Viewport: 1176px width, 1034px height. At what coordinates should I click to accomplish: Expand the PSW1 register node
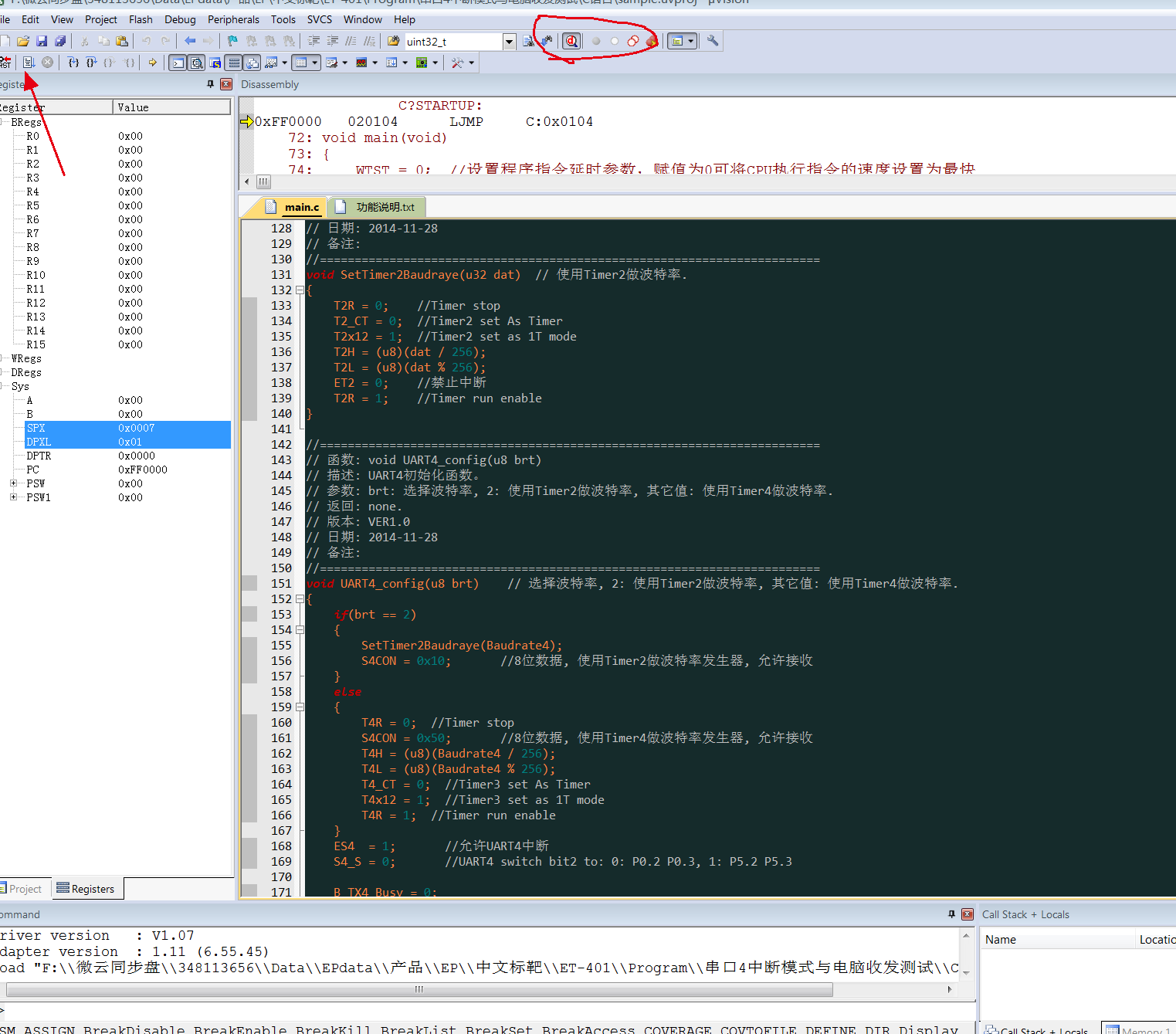13,497
